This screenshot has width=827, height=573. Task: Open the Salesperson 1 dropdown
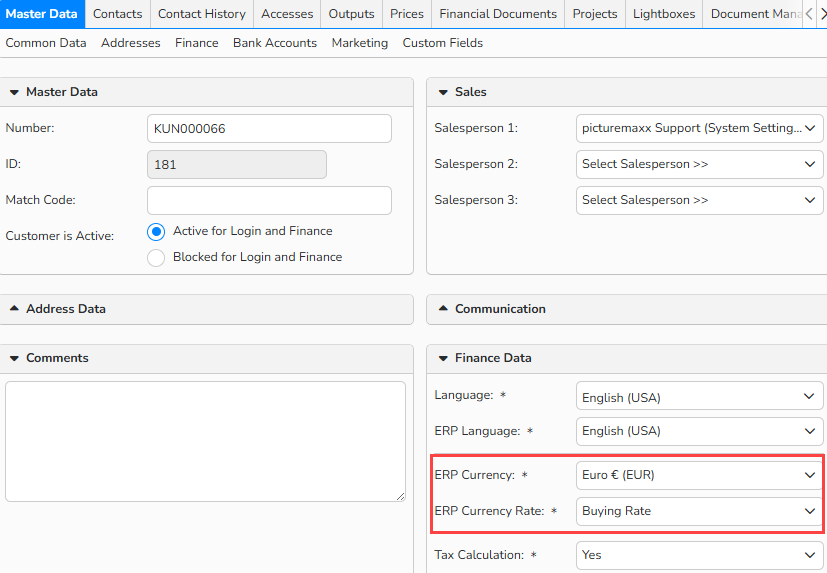(699, 128)
